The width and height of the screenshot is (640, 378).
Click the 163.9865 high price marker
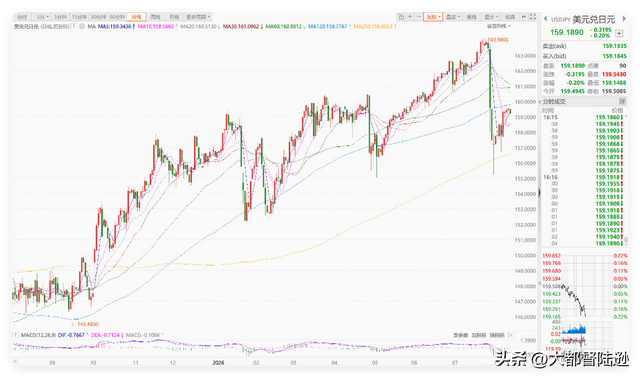pyautogui.click(x=498, y=40)
